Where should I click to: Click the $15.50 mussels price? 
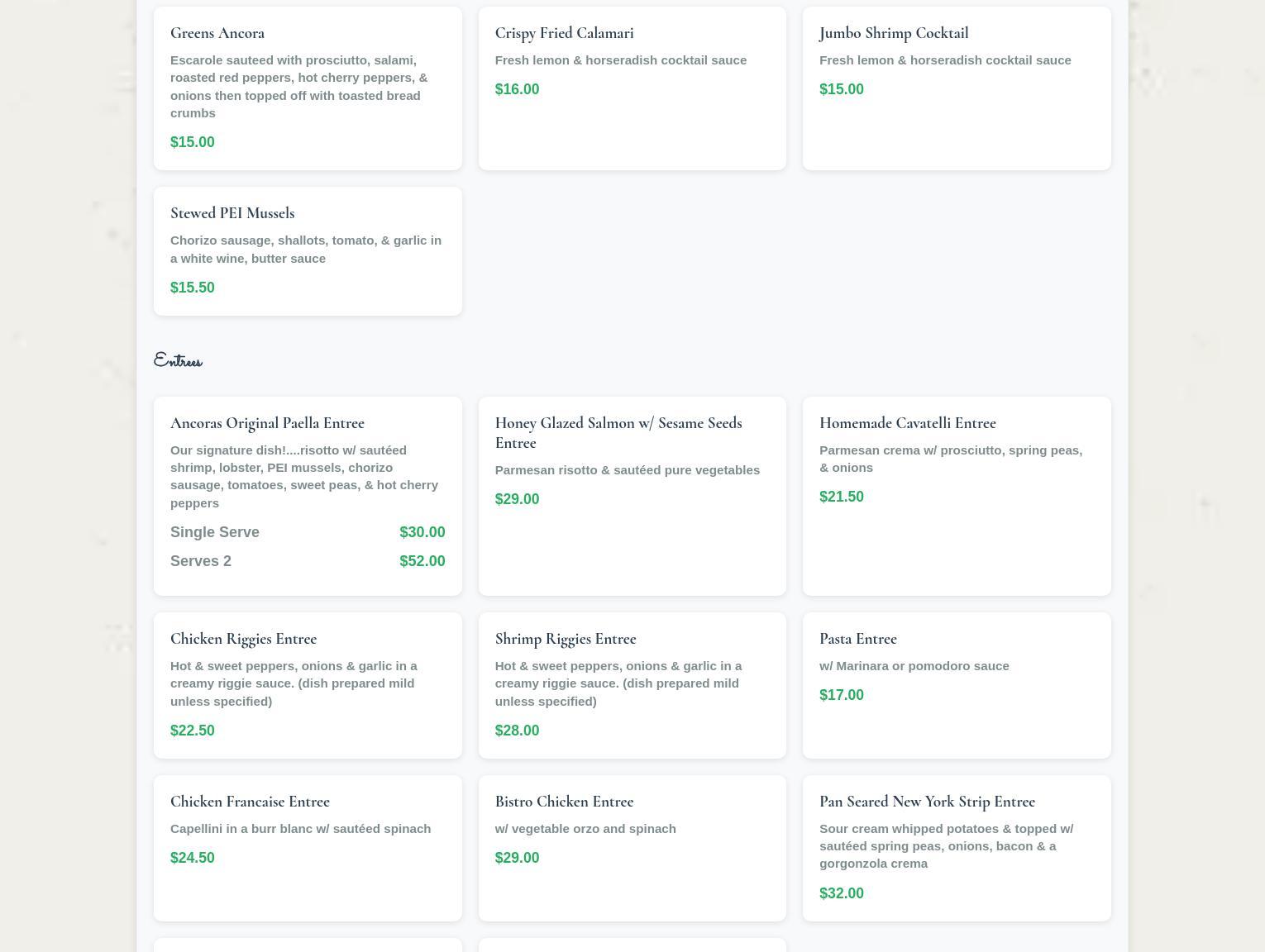pyautogui.click(x=192, y=288)
